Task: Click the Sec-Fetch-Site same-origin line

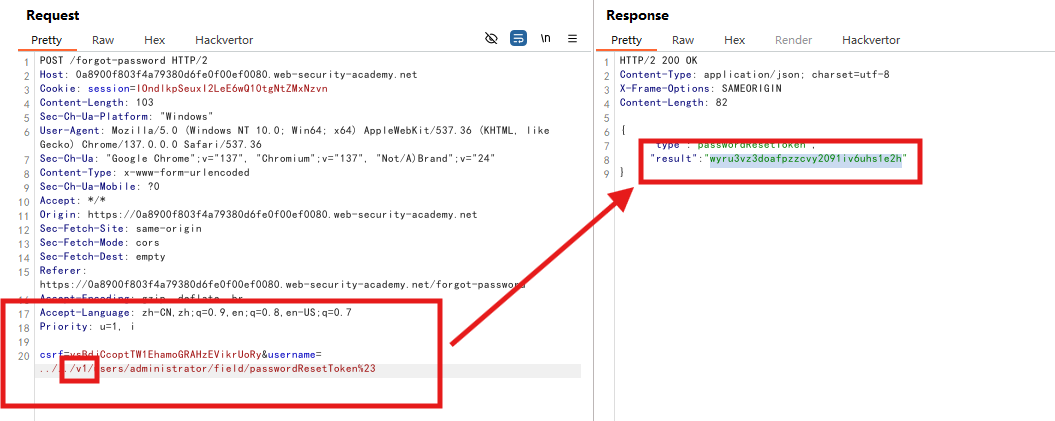Action: click(x=120, y=229)
